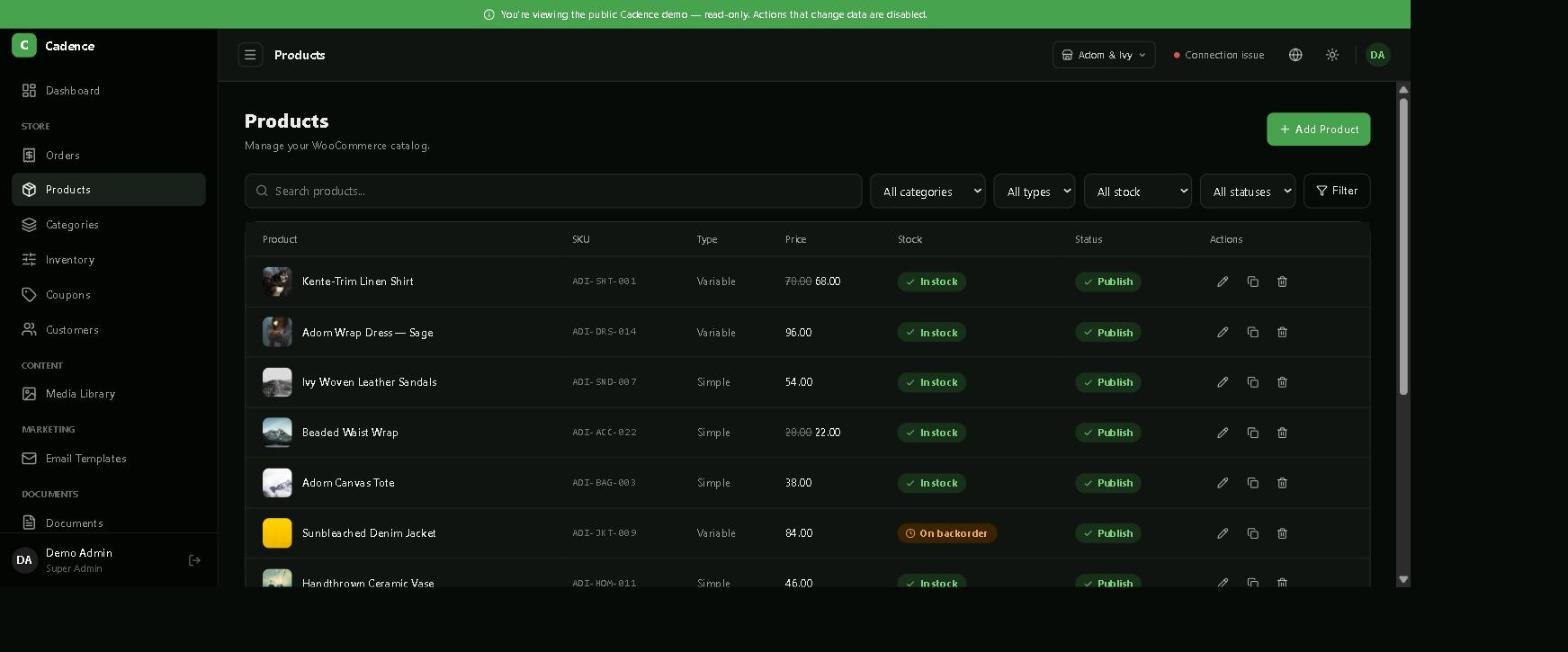Open Categories in the sidebar

click(108, 225)
